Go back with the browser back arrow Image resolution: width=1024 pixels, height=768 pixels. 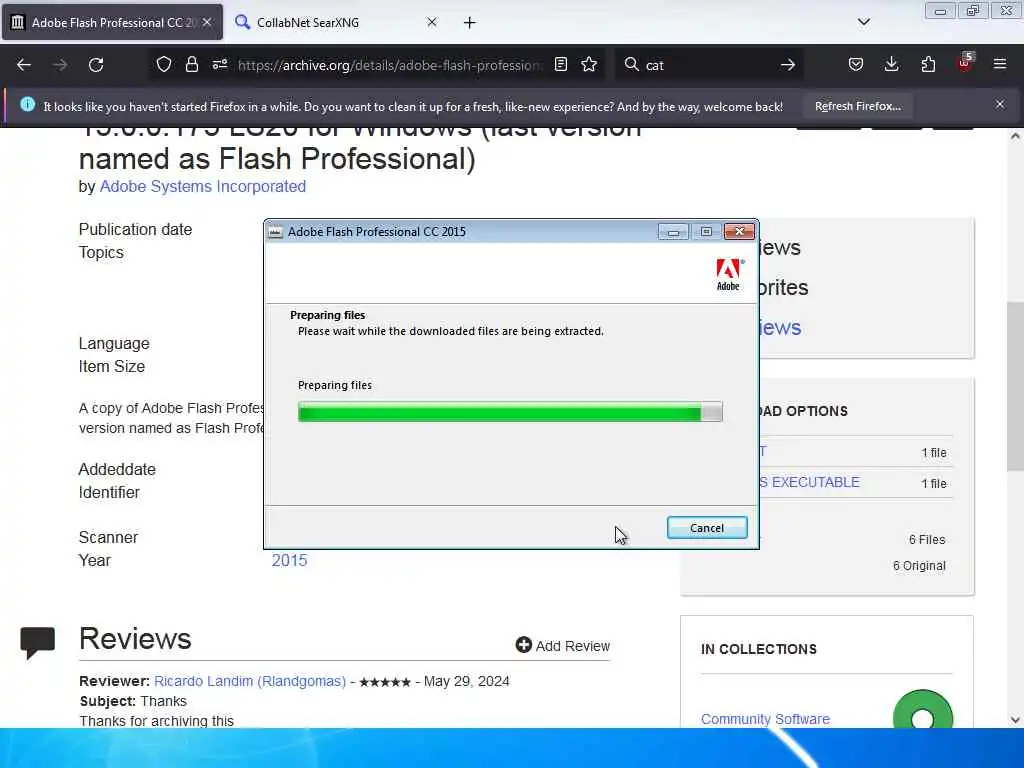point(24,65)
